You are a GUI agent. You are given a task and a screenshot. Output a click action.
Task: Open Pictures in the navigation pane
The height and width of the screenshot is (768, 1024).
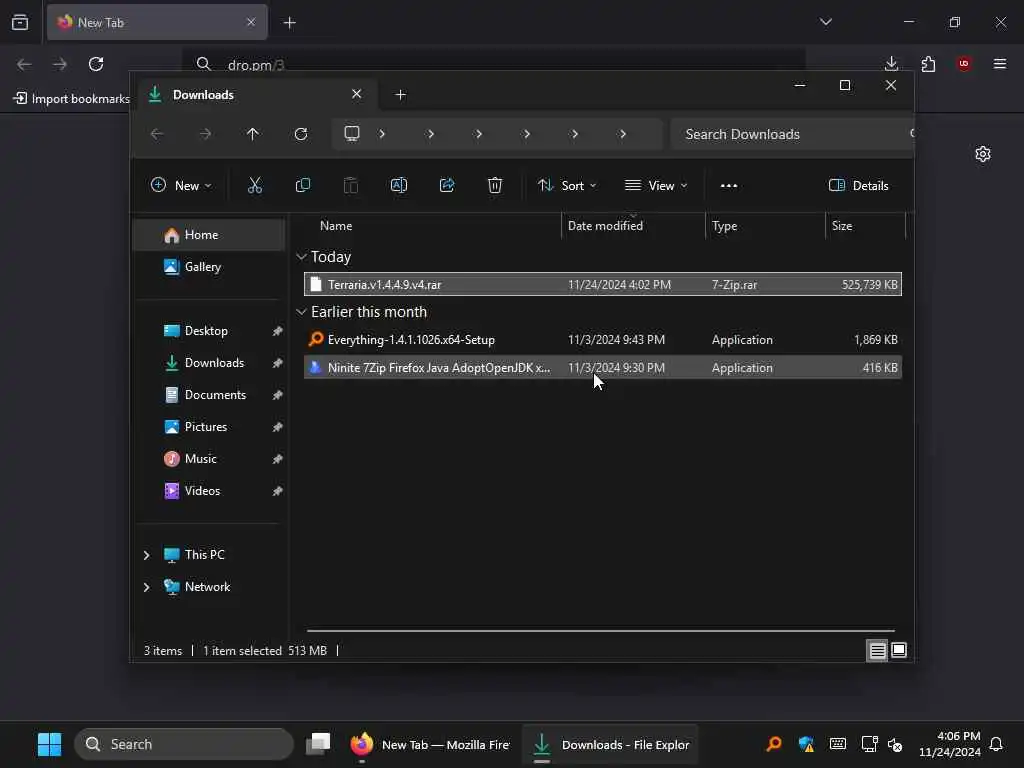[x=209, y=427]
